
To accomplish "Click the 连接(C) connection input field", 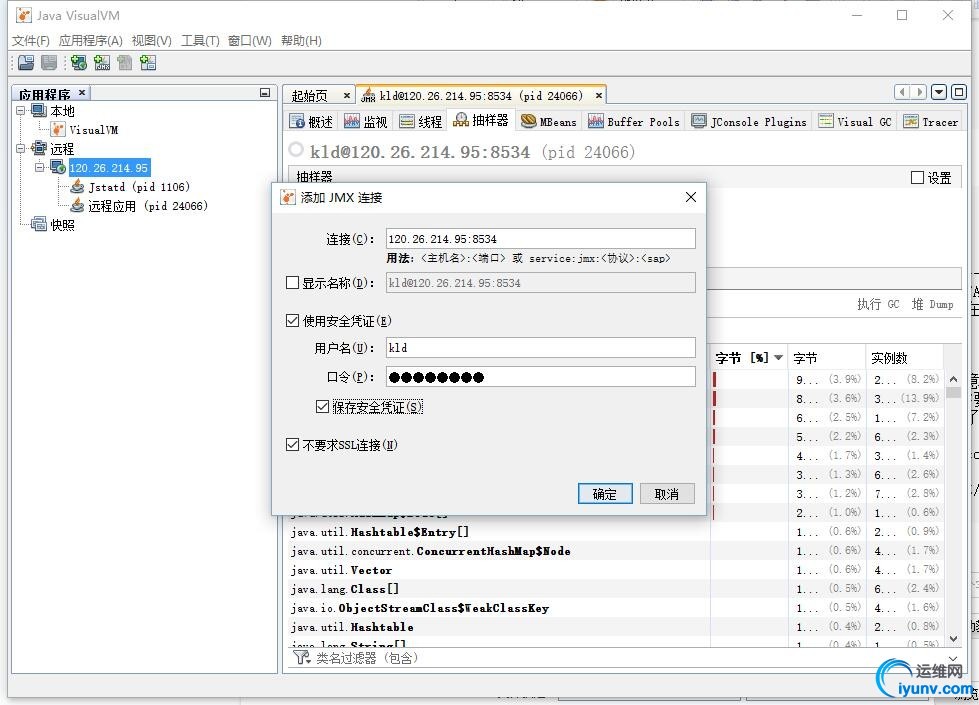I will pyautogui.click(x=540, y=239).
